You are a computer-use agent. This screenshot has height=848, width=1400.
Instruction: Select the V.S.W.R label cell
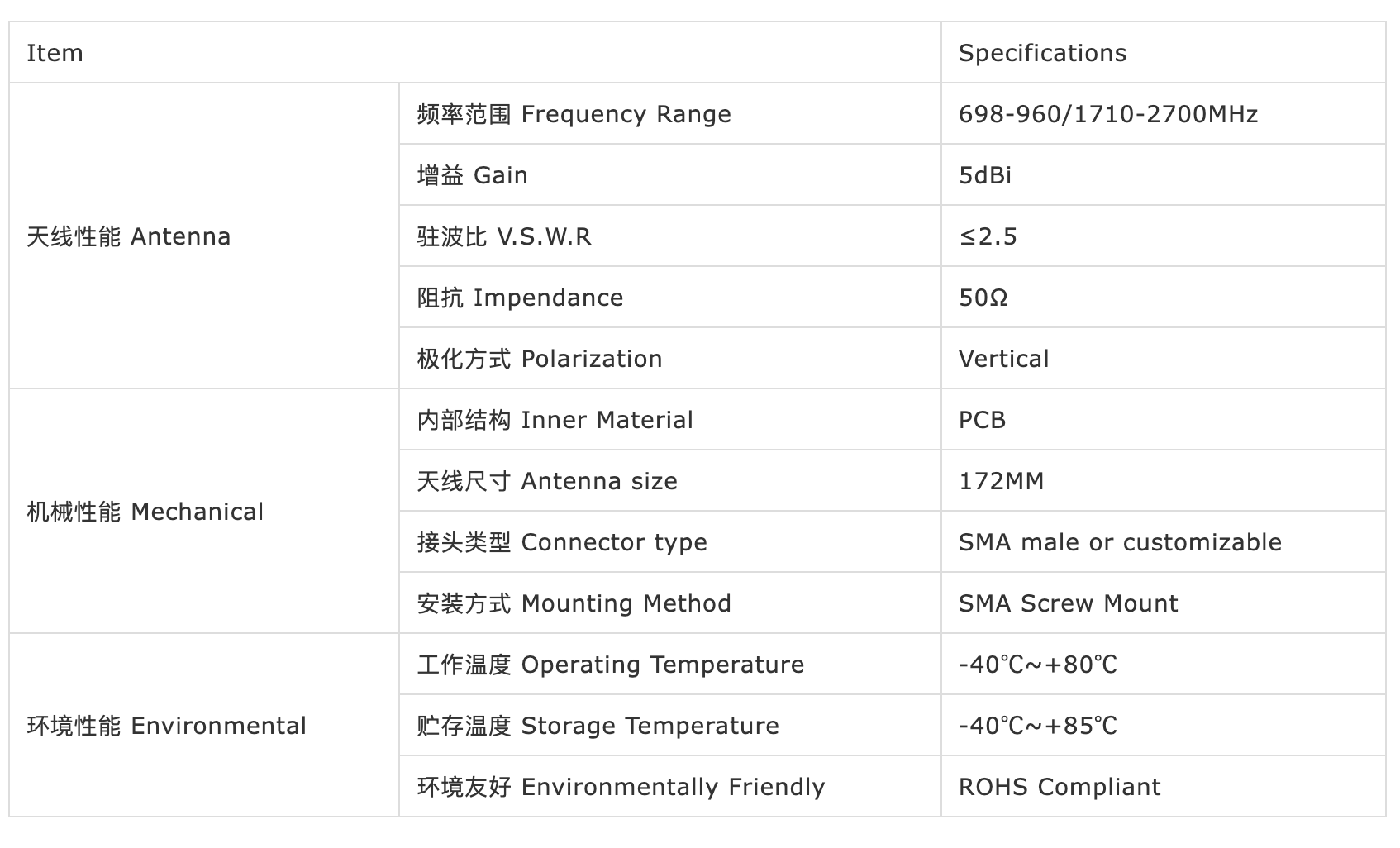(x=669, y=236)
